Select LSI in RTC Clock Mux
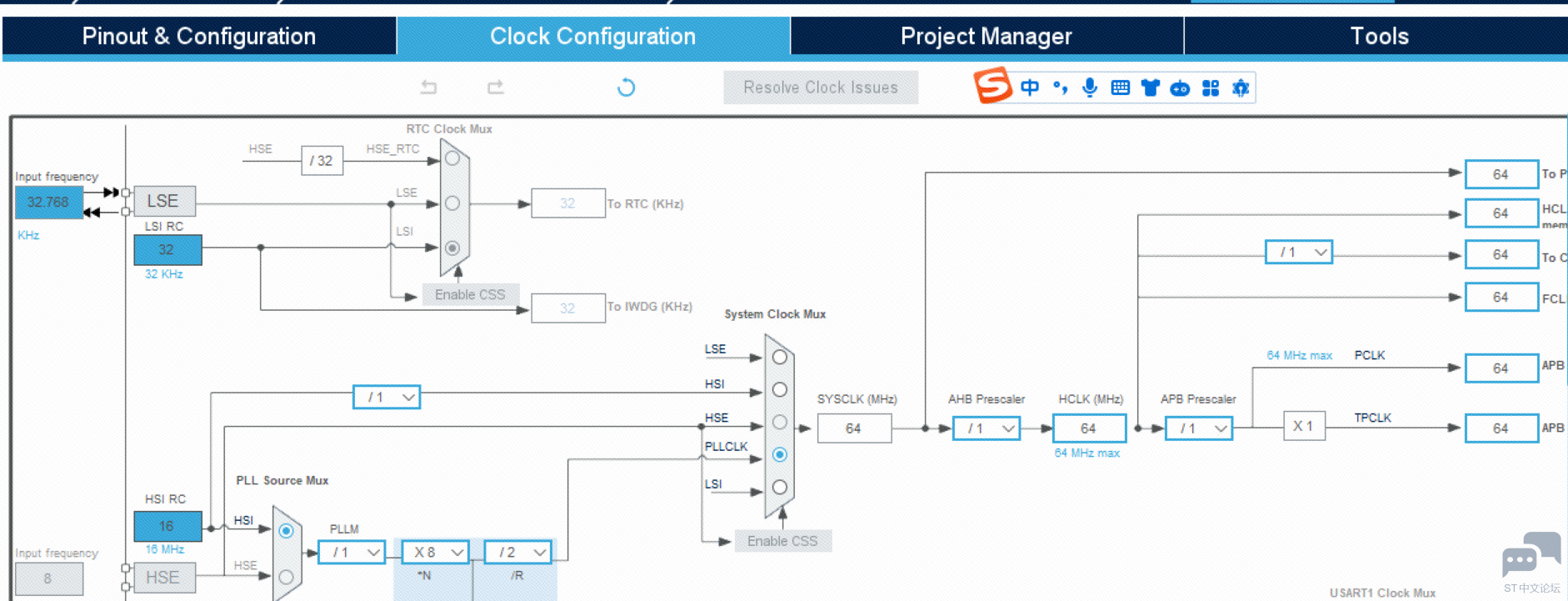Image resolution: width=1568 pixels, height=601 pixels. pos(452,248)
